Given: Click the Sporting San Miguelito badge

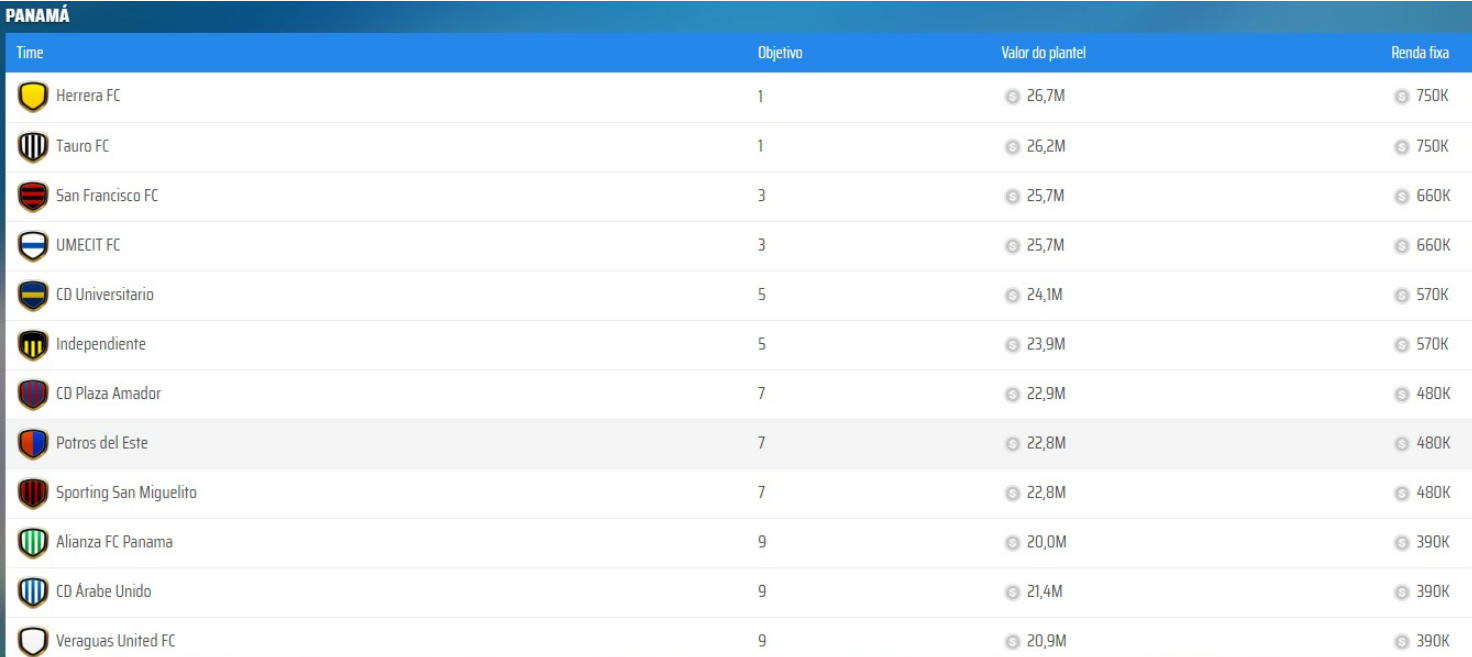Looking at the screenshot, I should coord(33,493).
